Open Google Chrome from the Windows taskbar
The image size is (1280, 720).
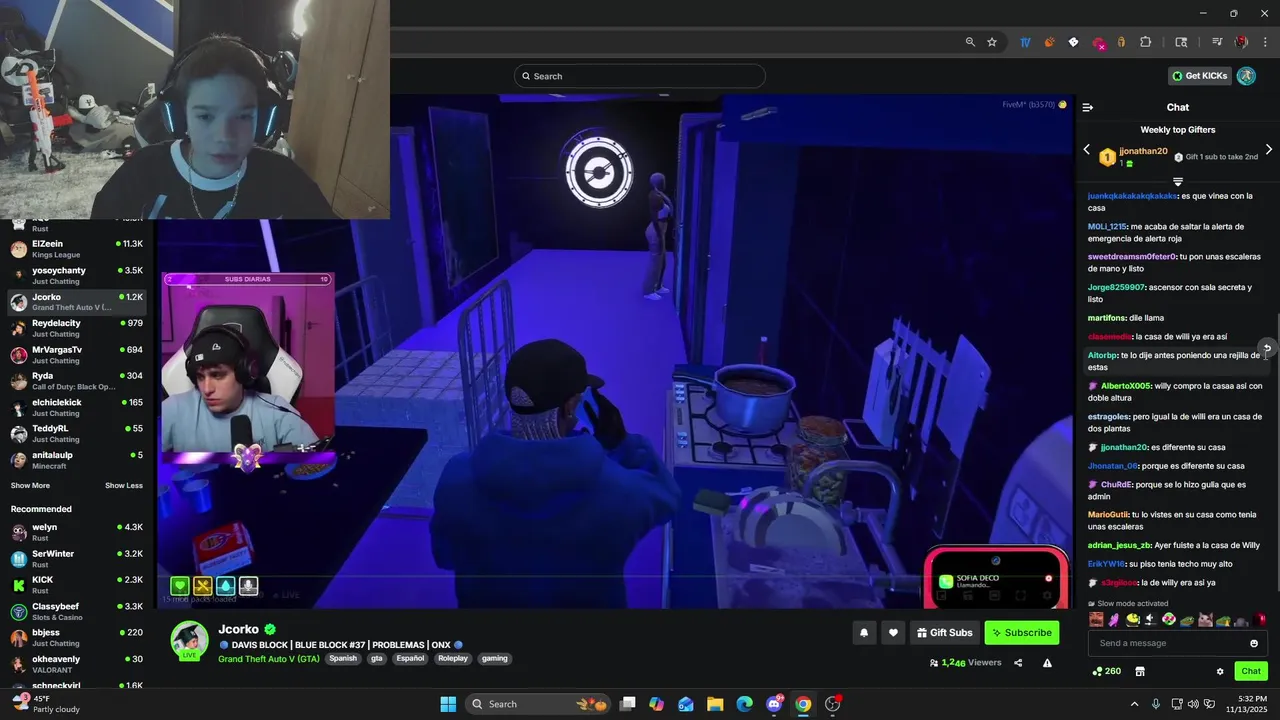(x=803, y=704)
